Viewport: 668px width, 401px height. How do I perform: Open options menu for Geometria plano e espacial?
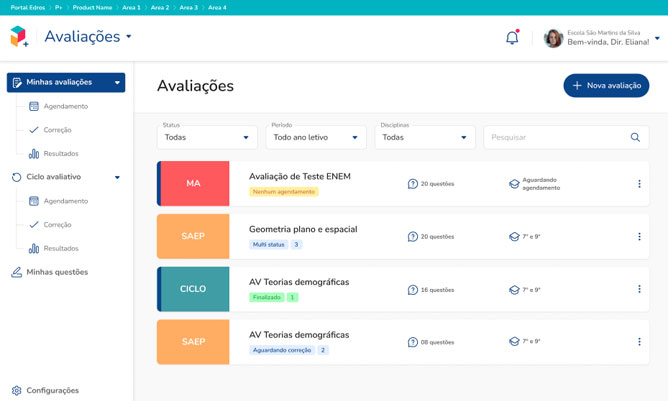pyautogui.click(x=639, y=237)
